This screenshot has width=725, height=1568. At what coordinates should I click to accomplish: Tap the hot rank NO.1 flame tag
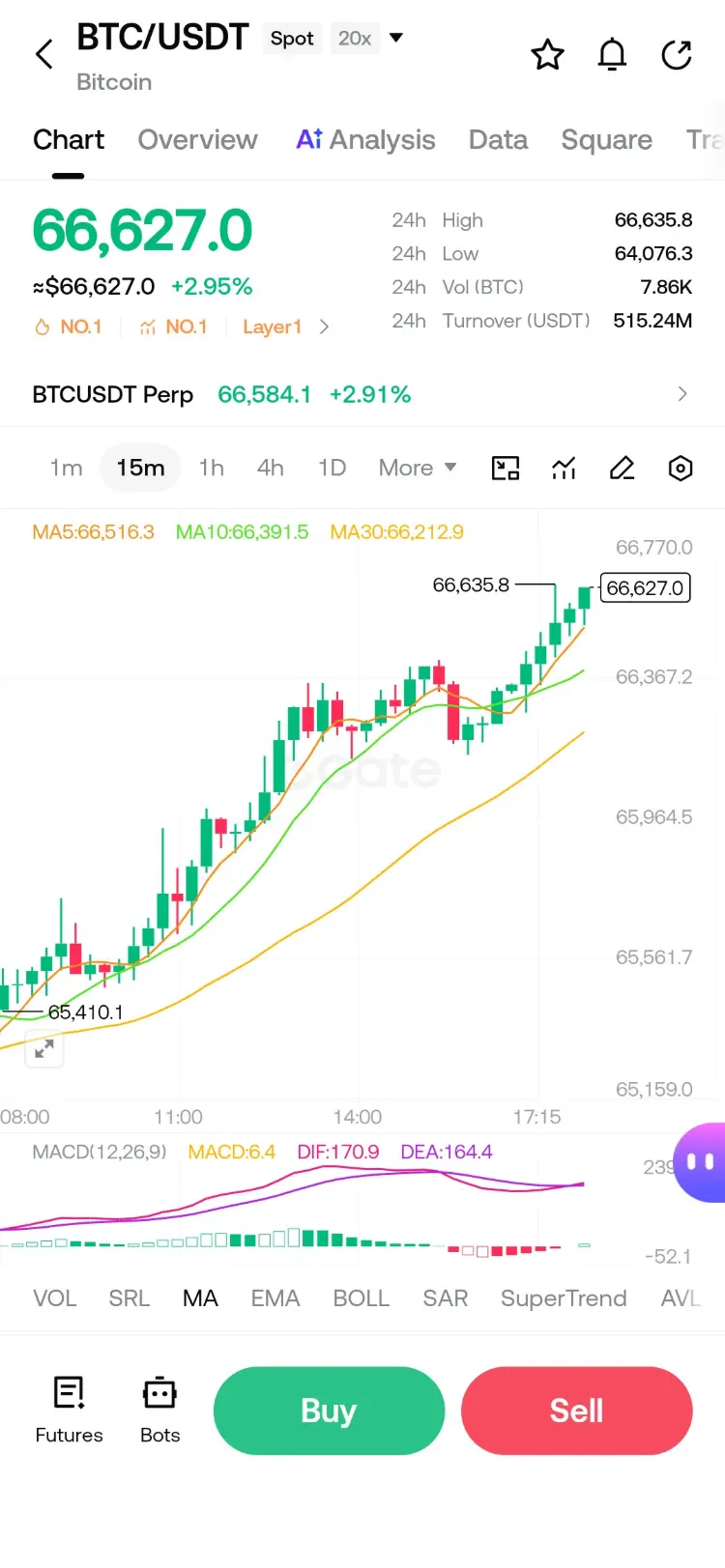point(68,328)
